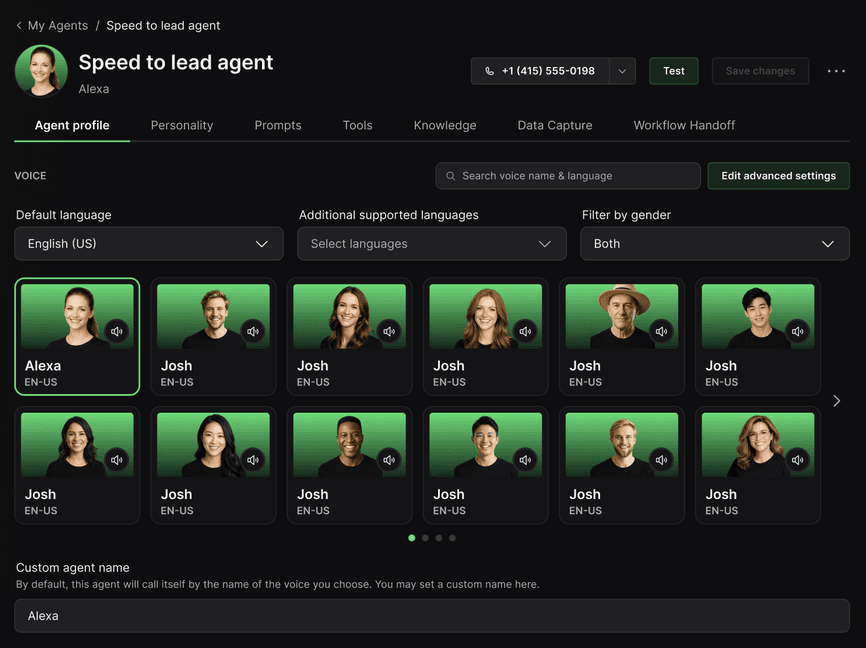Focus the Search voice name & language field
This screenshot has height=648, width=866.
click(x=568, y=176)
